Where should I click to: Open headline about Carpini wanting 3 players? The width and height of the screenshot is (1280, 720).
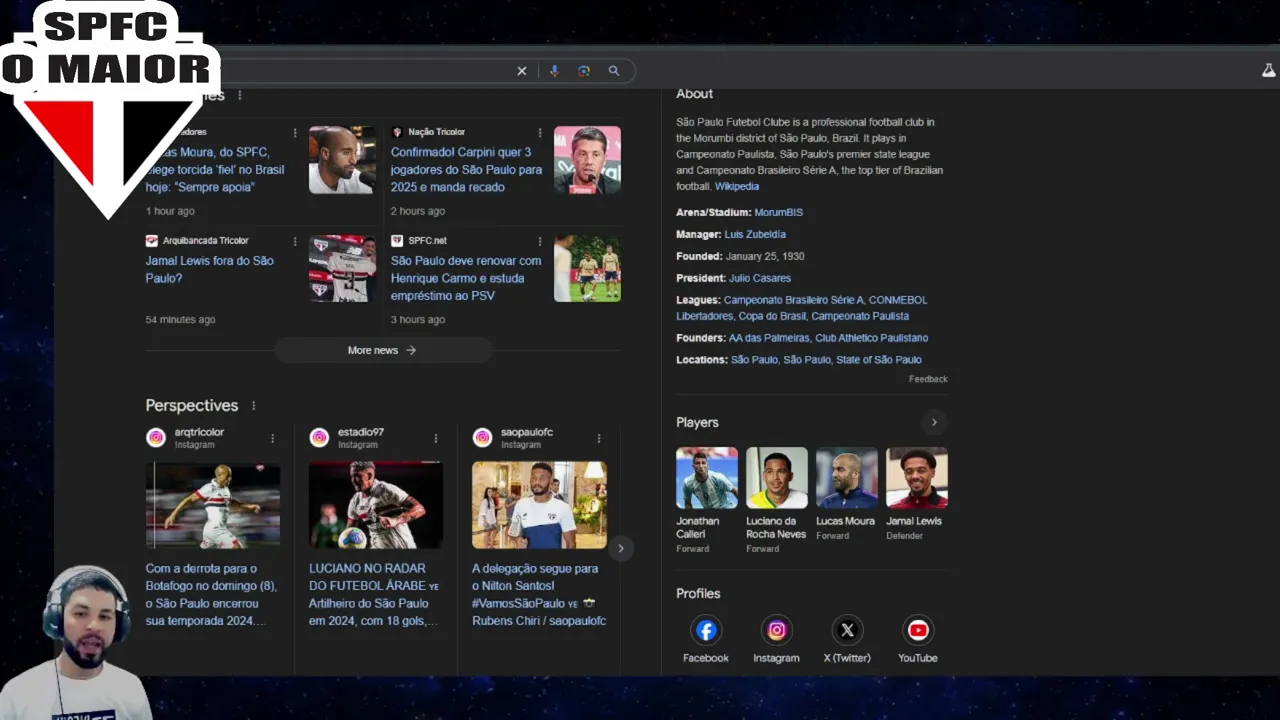[466, 170]
